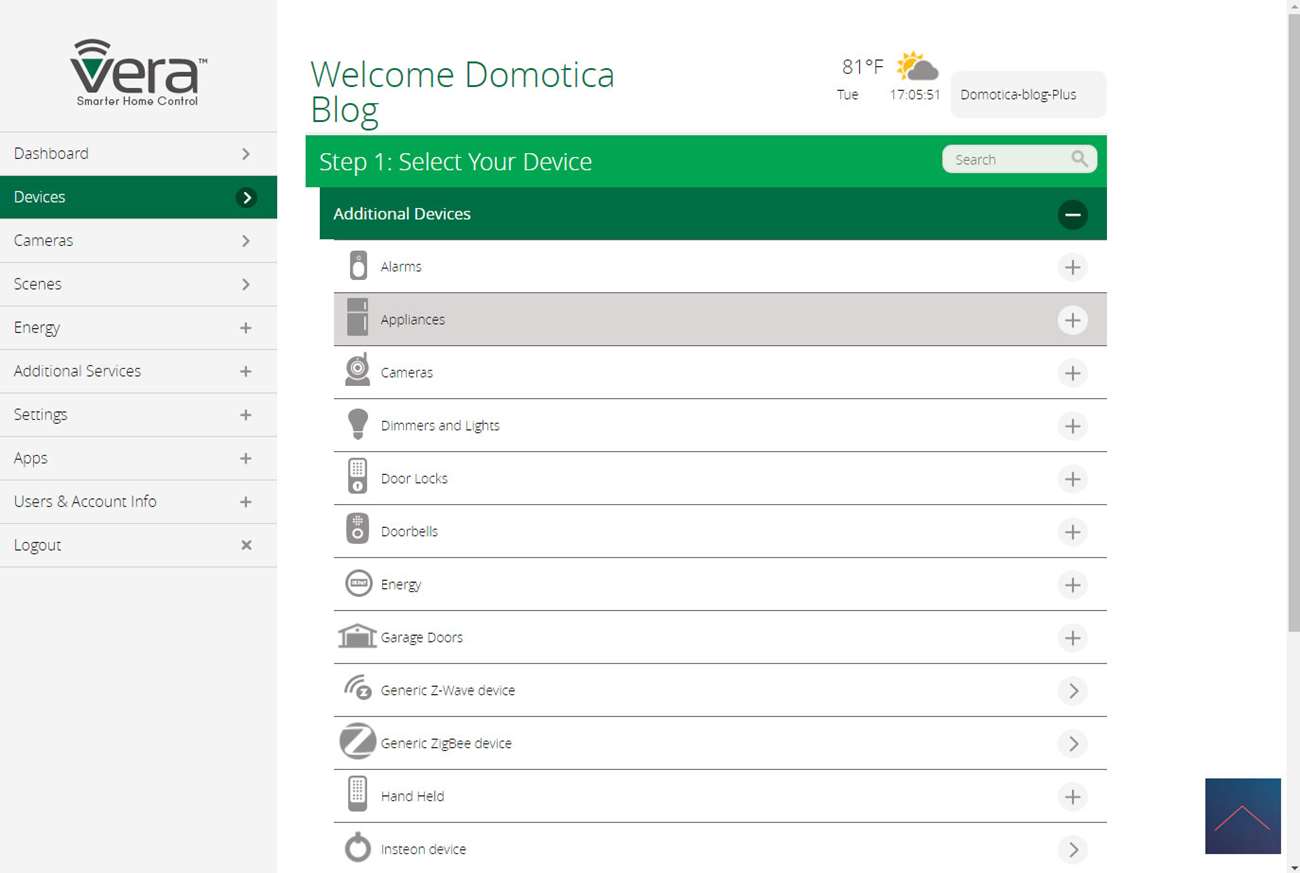1300x873 pixels.
Task: Click the Door Locks keypad icon
Action: 357,477
